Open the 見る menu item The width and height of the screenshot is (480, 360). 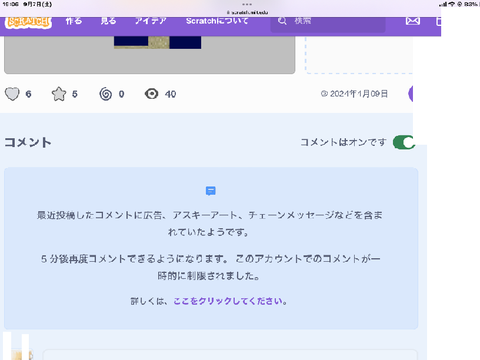pos(108,21)
